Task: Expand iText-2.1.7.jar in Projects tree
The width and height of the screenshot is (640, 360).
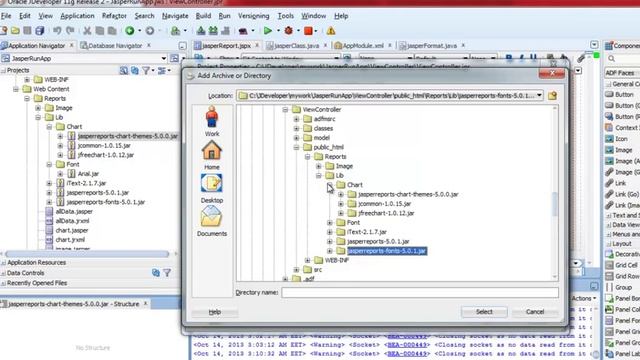Action: click(x=49, y=183)
